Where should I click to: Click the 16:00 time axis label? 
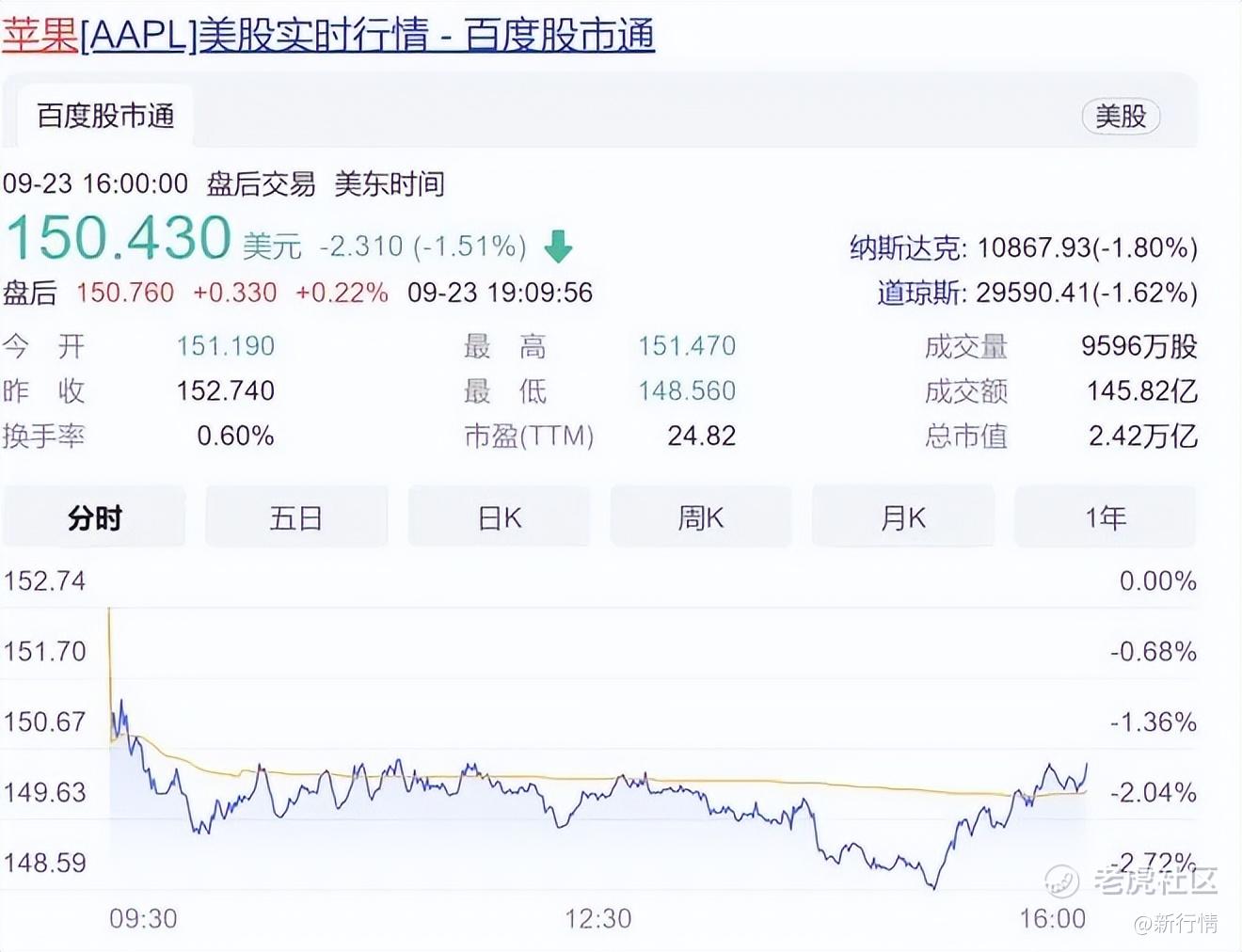[x=1052, y=918]
